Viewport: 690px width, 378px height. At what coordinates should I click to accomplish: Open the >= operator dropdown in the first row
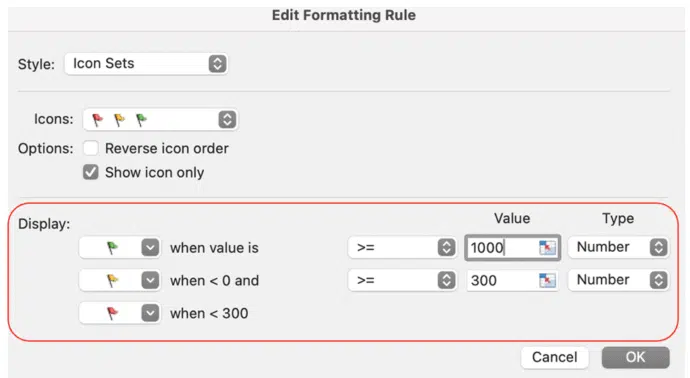pyautogui.click(x=402, y=248)
